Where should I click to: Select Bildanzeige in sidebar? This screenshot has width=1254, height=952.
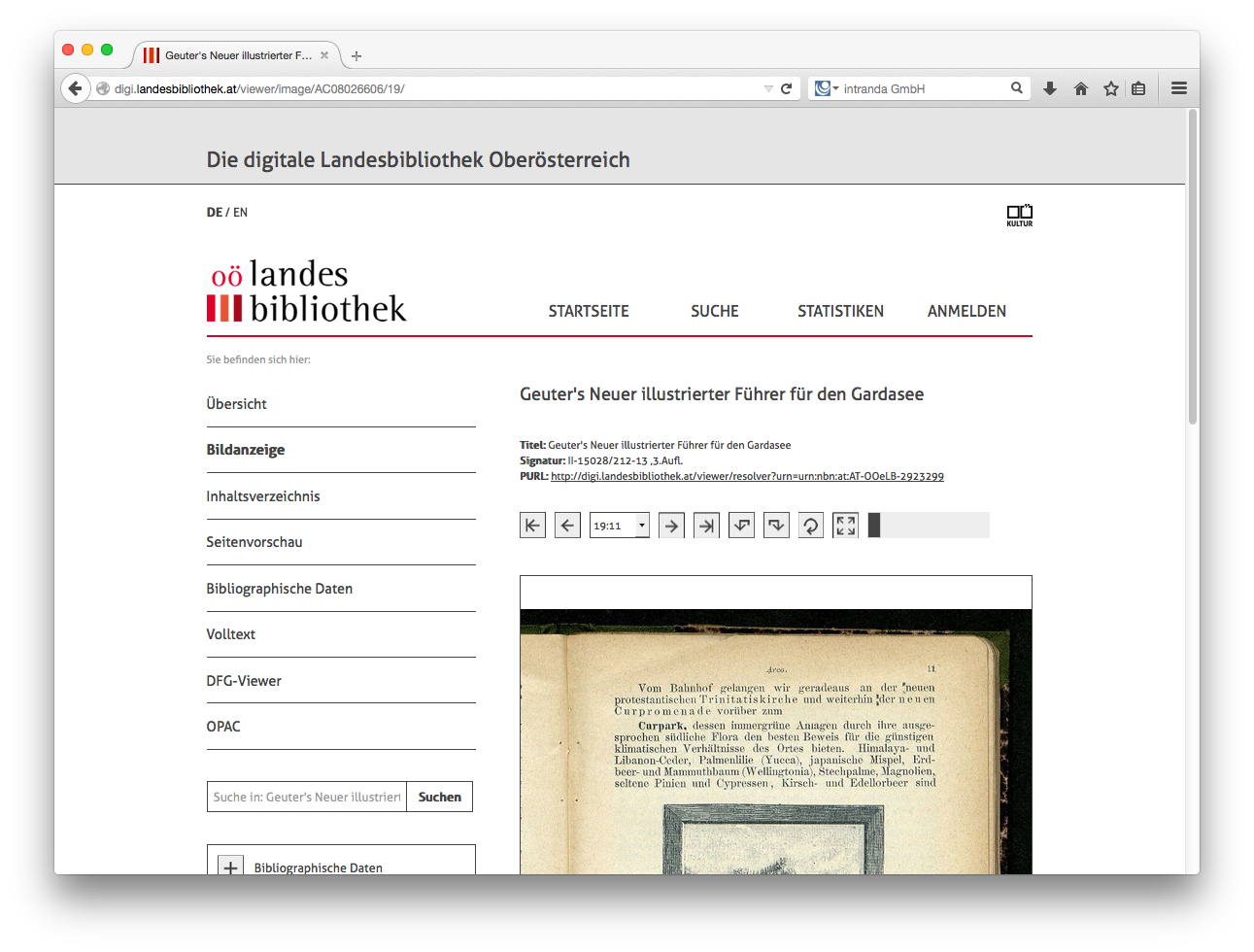(x=246, y=450)
